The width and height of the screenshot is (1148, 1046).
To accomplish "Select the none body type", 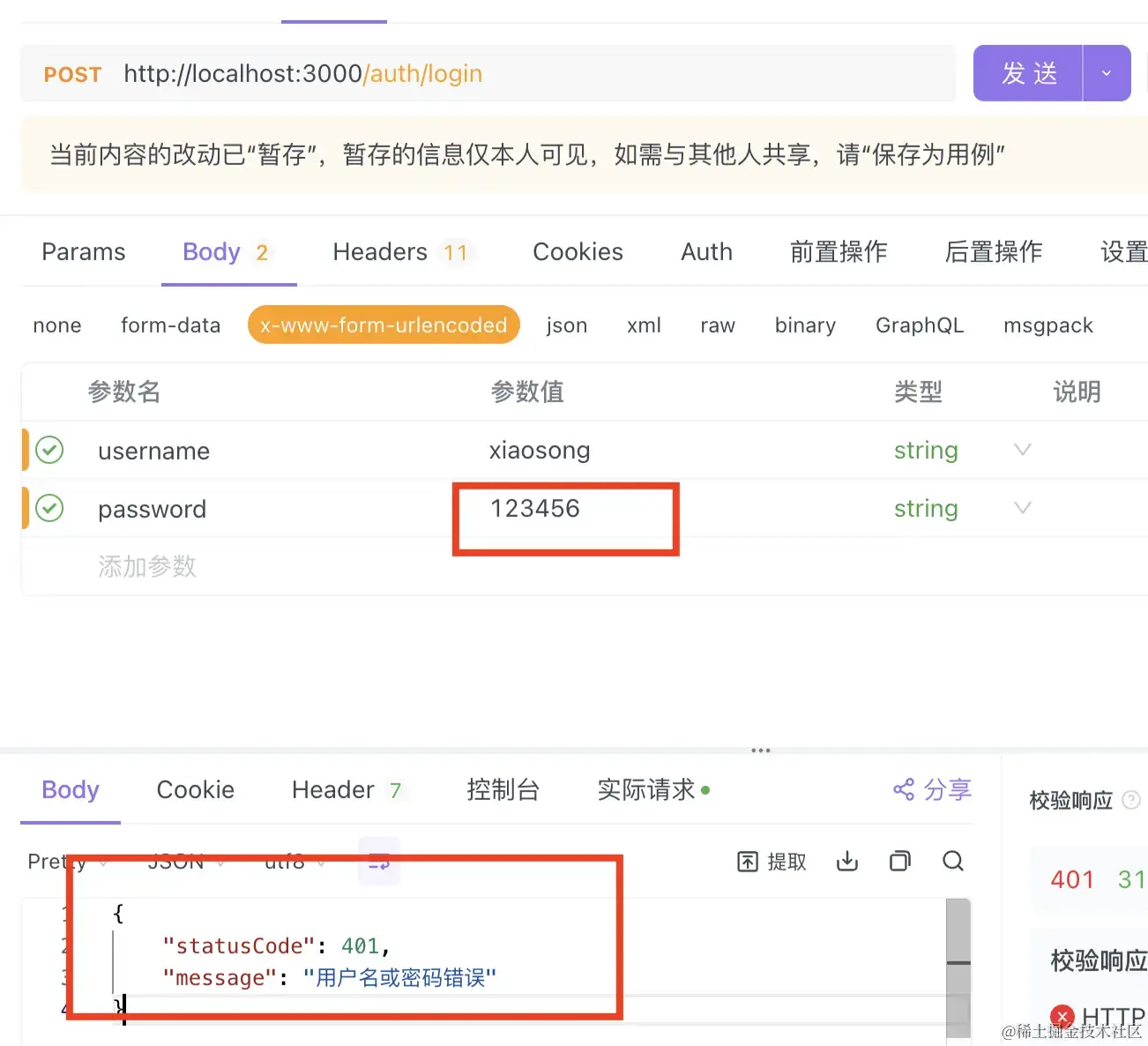I will tap(57, 325).
